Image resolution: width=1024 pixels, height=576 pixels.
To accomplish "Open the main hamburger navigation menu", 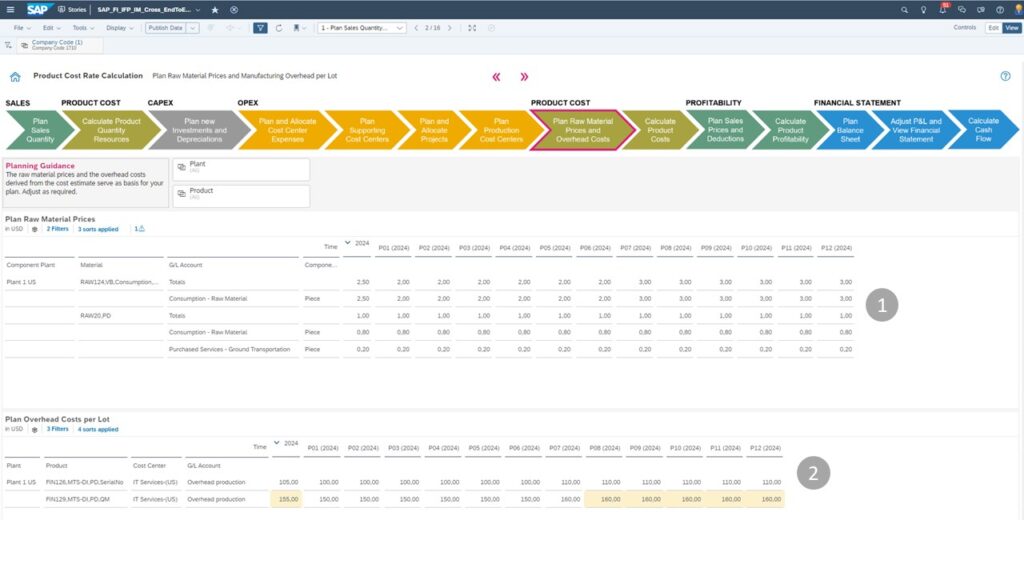I will click(x=10, y=9).
